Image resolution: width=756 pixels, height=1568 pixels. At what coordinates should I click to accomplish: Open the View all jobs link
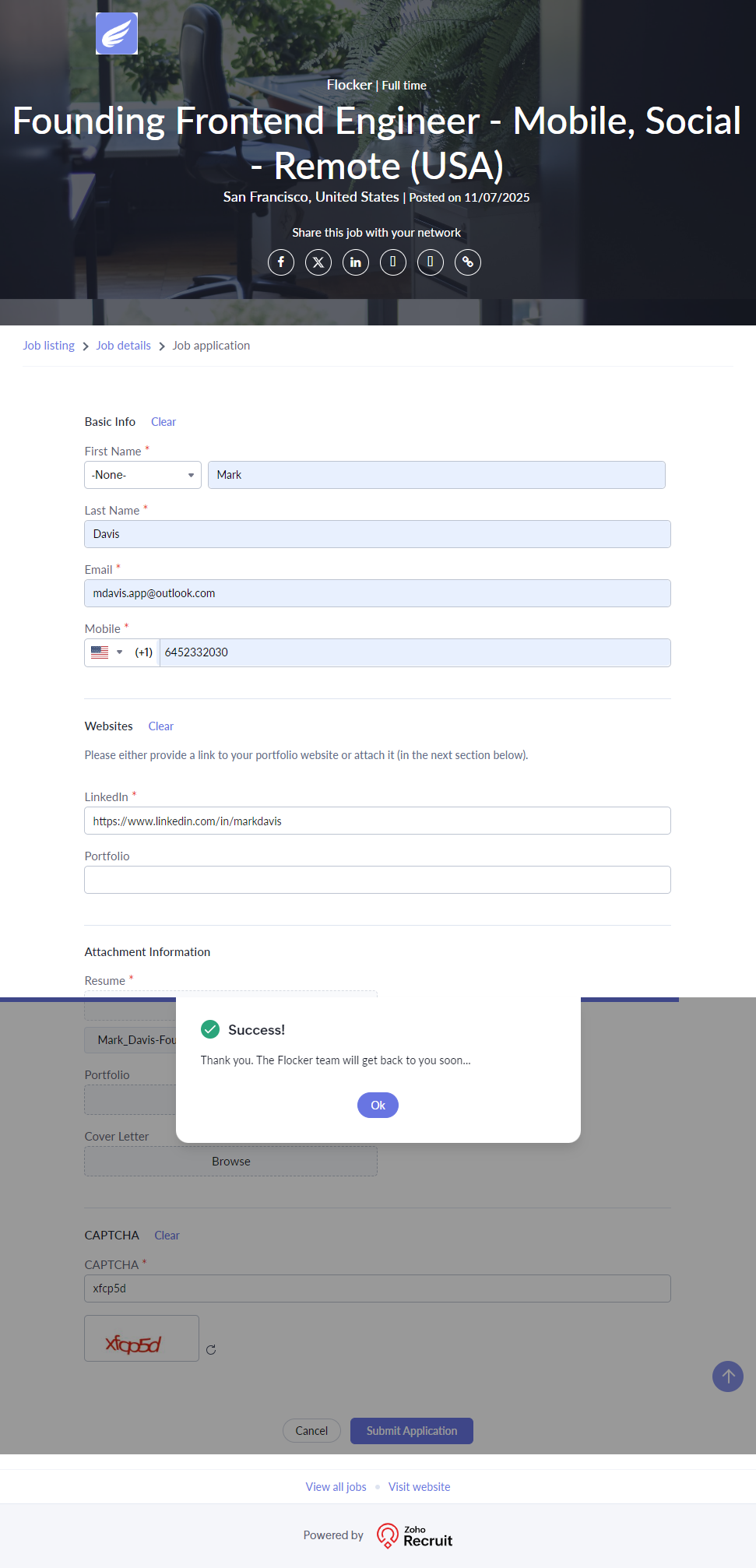[336, 1487]
